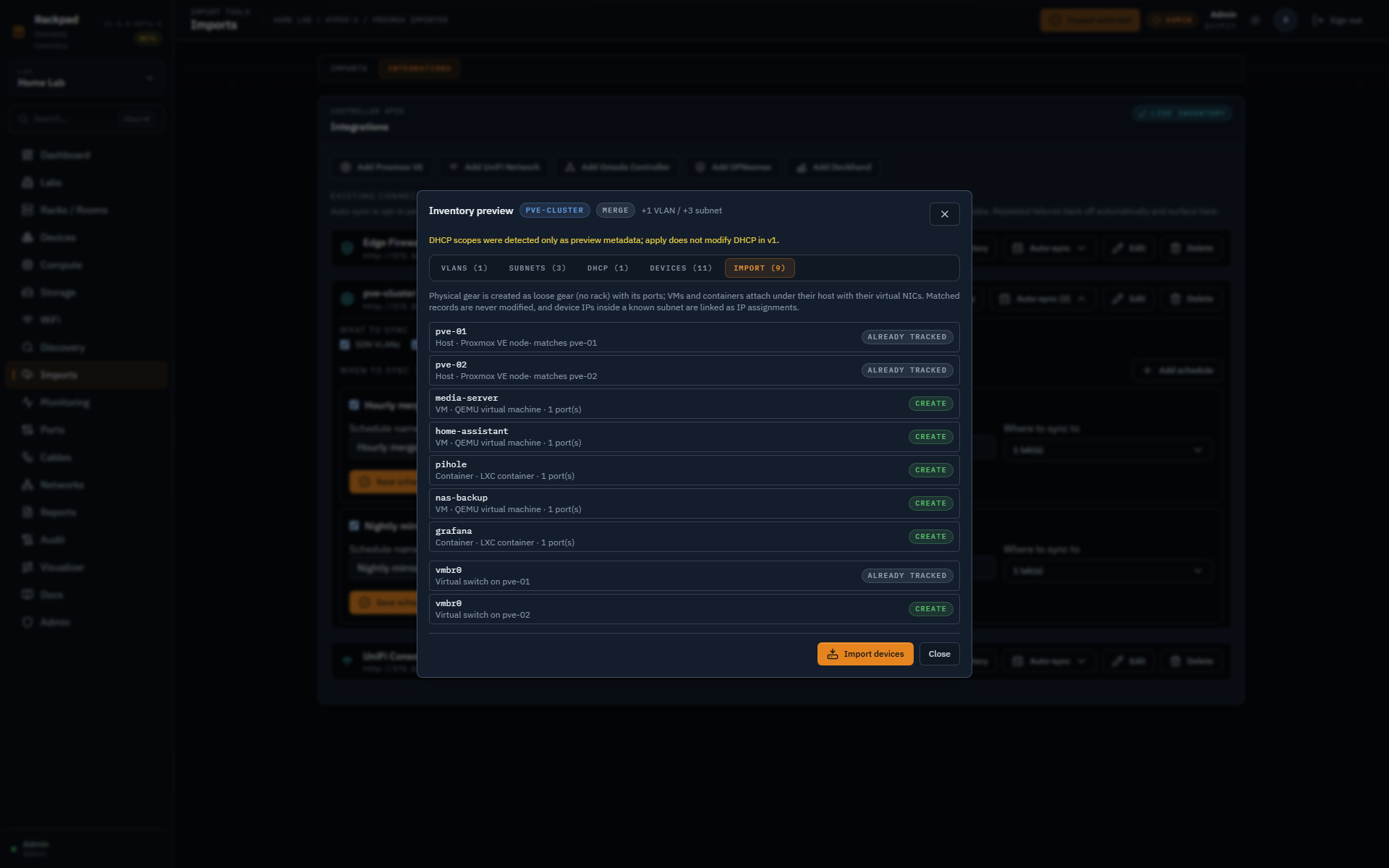Open Reports in the sidebar

tap(87, 512)
